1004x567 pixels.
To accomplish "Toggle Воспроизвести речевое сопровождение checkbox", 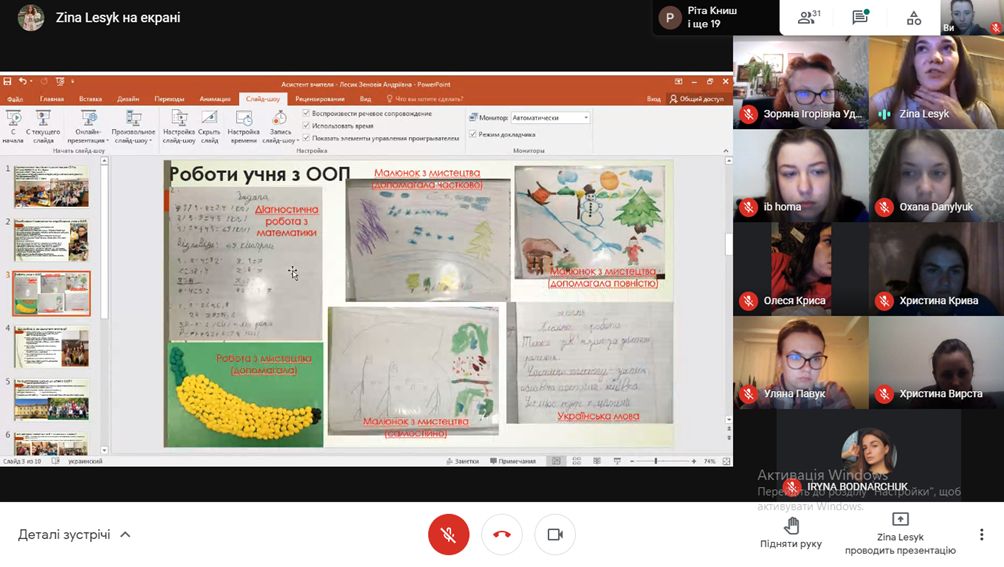I will (x=307, y=113).
